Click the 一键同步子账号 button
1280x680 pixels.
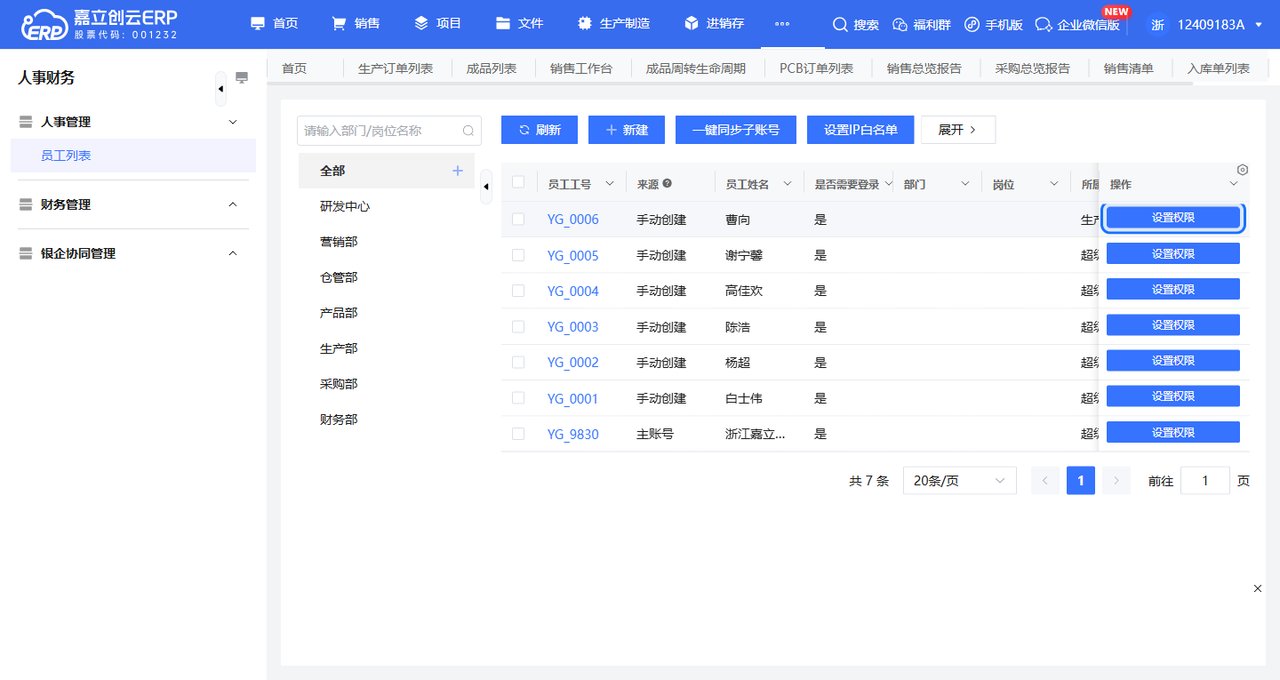coord(736,130)
